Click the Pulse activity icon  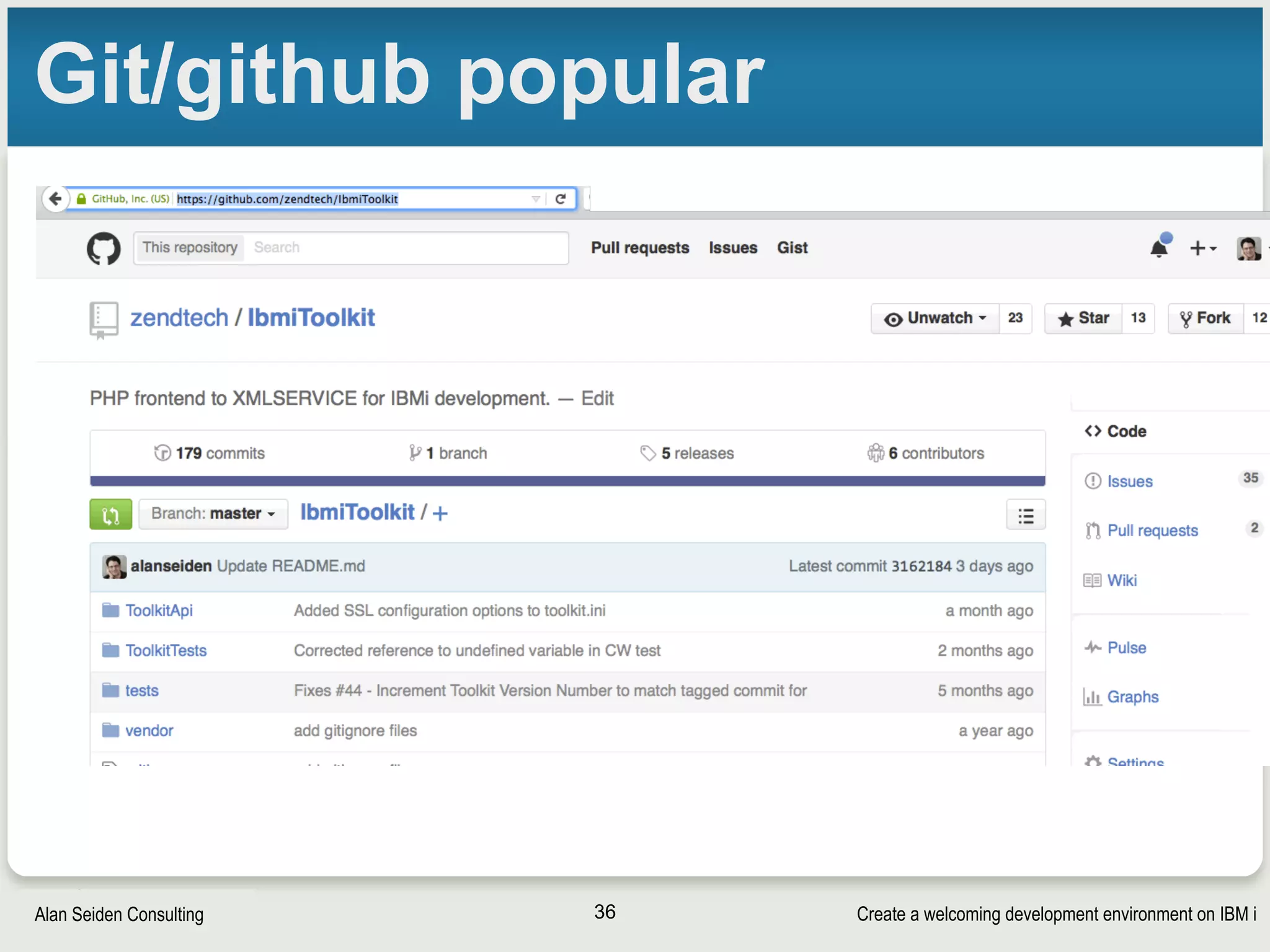tap(1093, 648)
